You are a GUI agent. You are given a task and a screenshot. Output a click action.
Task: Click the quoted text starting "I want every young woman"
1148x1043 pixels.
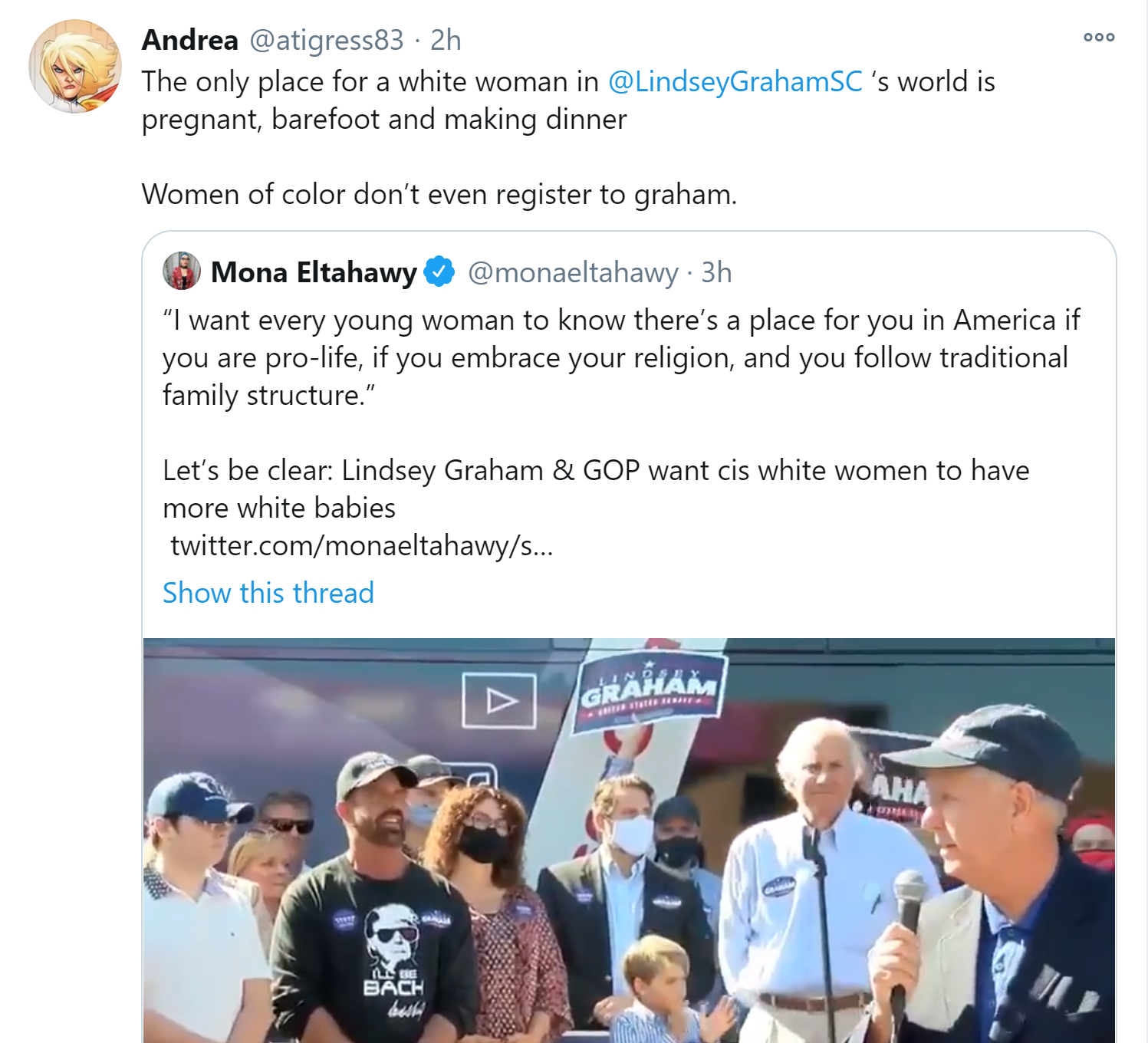621,357
